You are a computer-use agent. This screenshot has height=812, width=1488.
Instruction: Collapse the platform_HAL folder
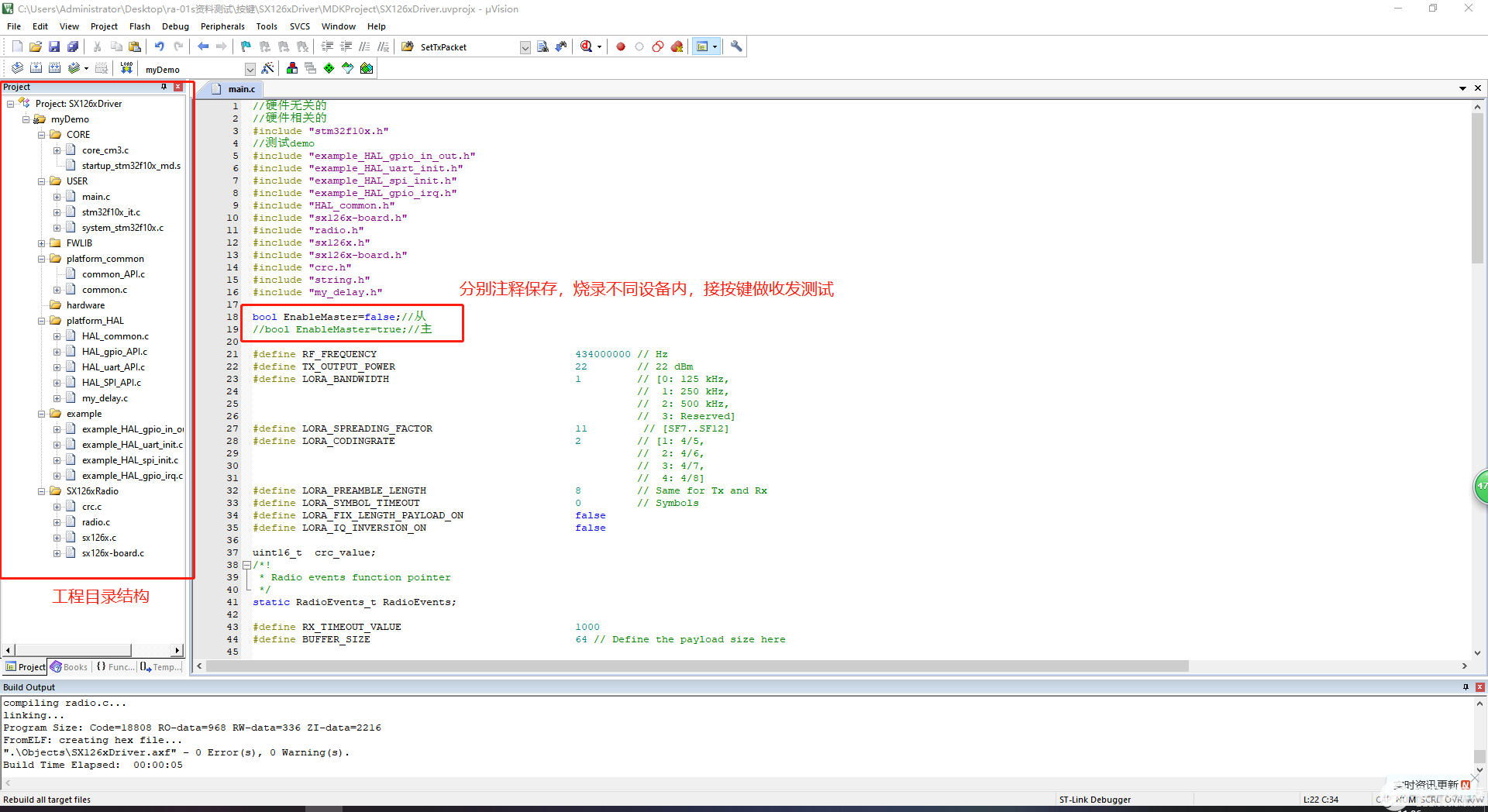(42, 321)
